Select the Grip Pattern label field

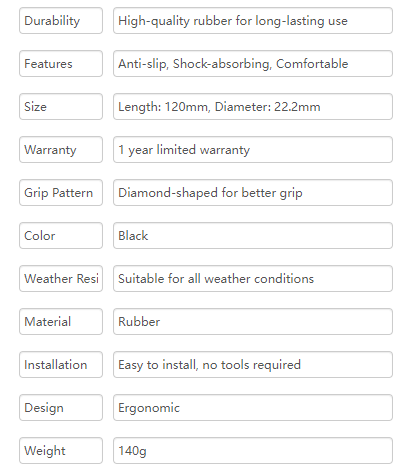[61, 193]
